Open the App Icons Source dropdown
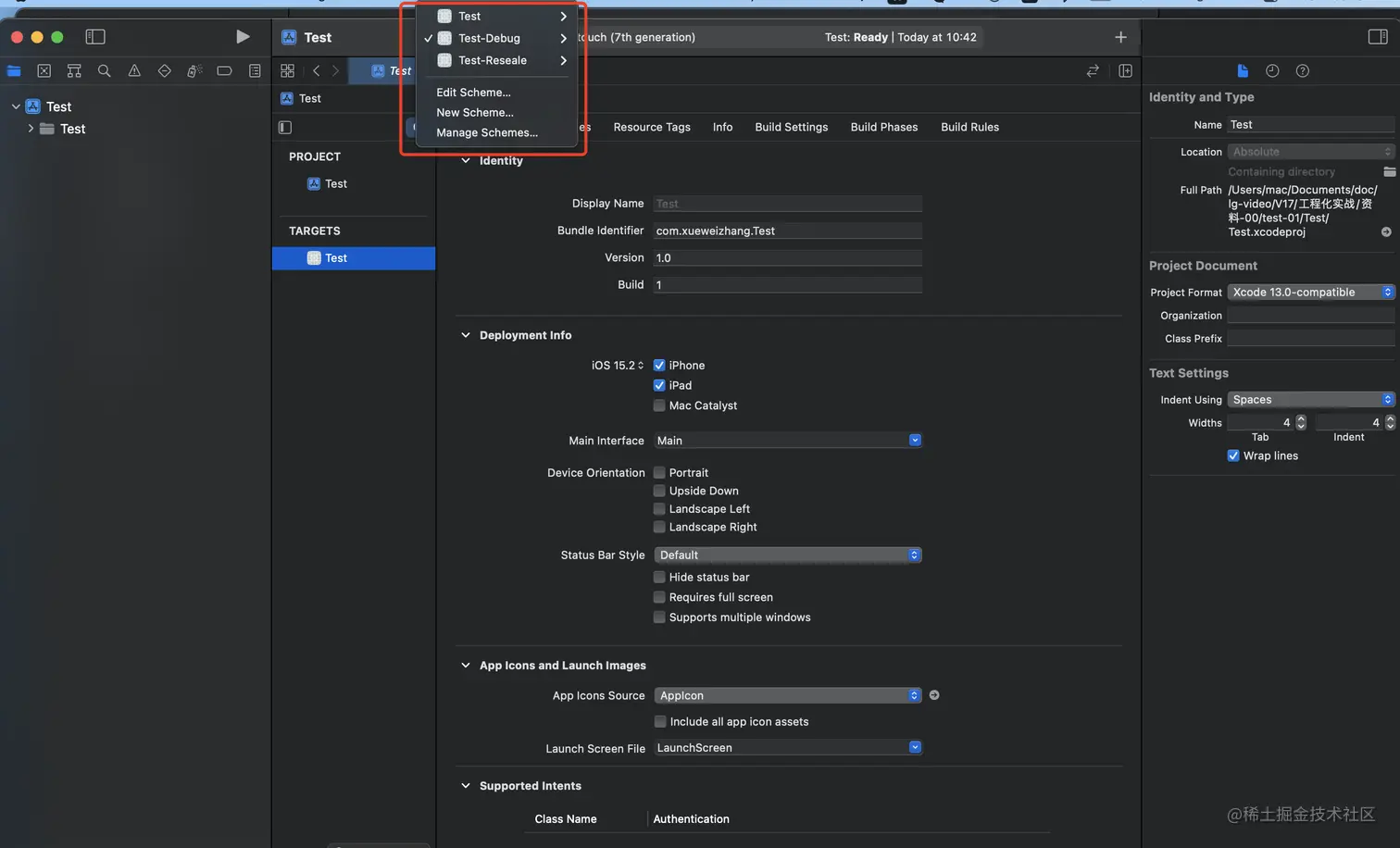 [788, 695]
